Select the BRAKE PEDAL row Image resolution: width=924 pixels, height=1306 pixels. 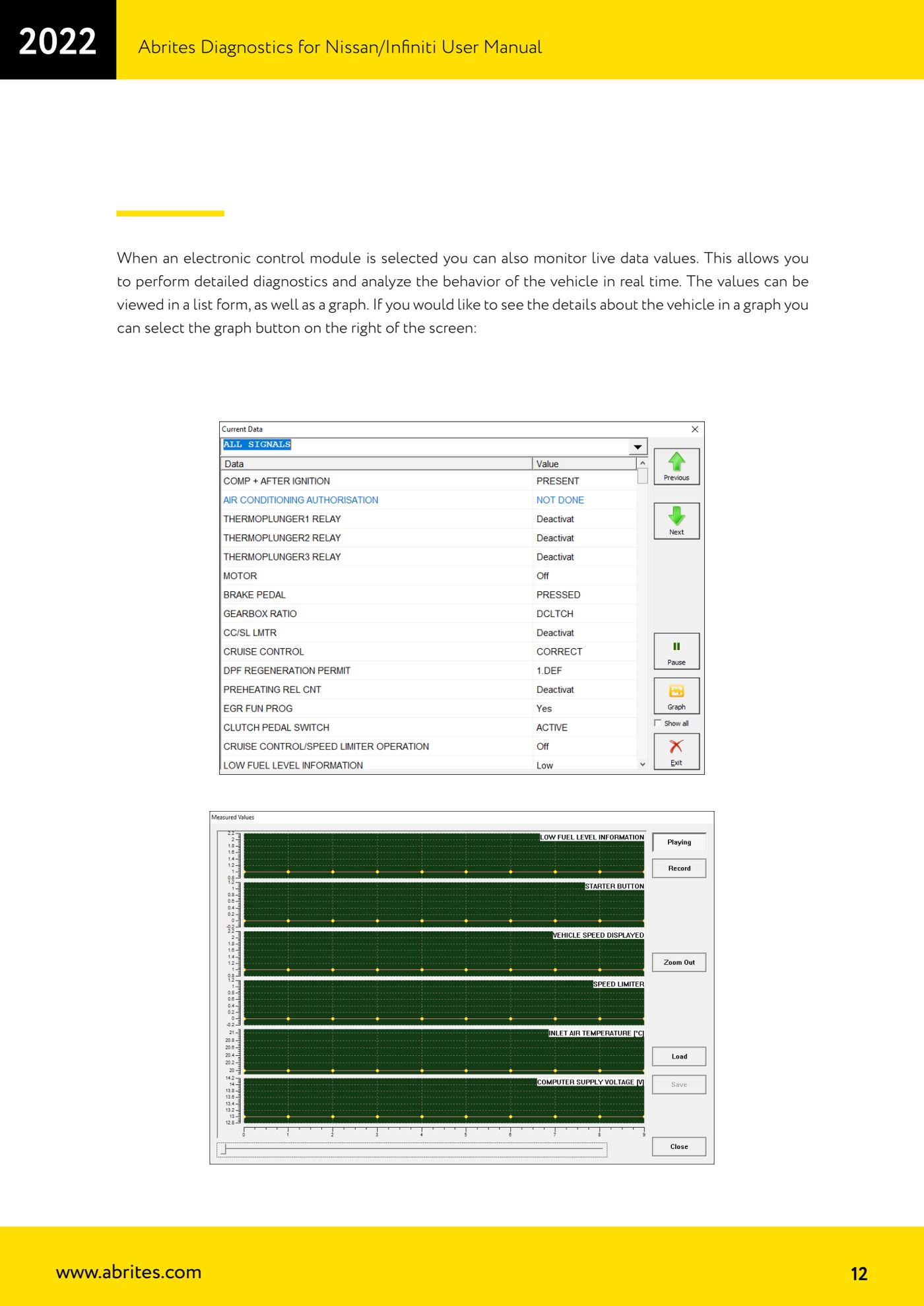coord(429,595)
